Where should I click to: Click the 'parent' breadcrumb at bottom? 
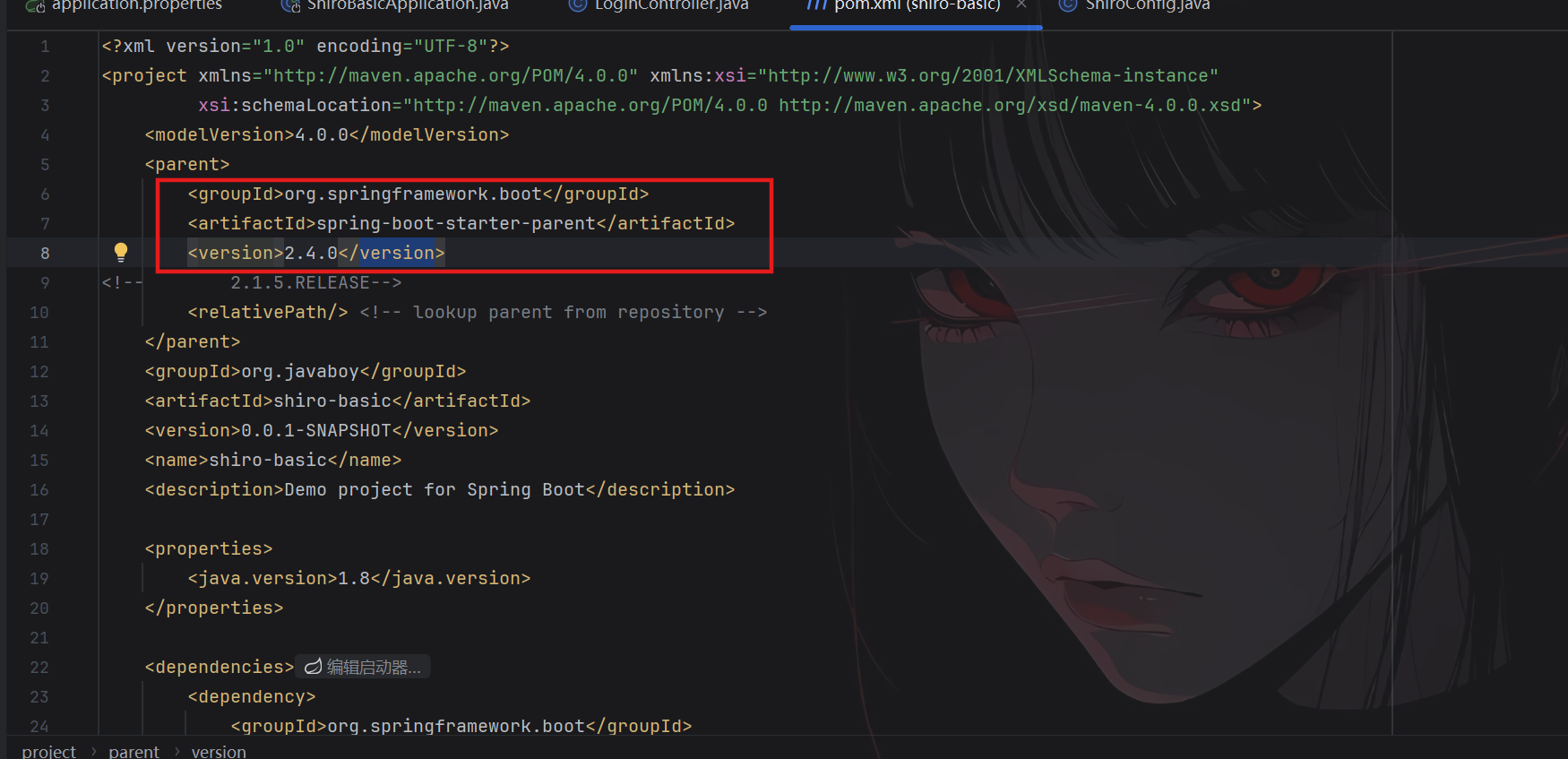click(x=134, y=751)
